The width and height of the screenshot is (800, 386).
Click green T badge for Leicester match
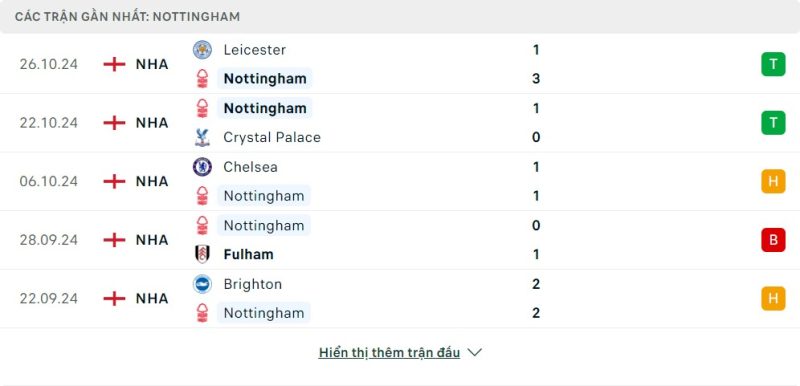pyautogui.click(x=773, y=64)
